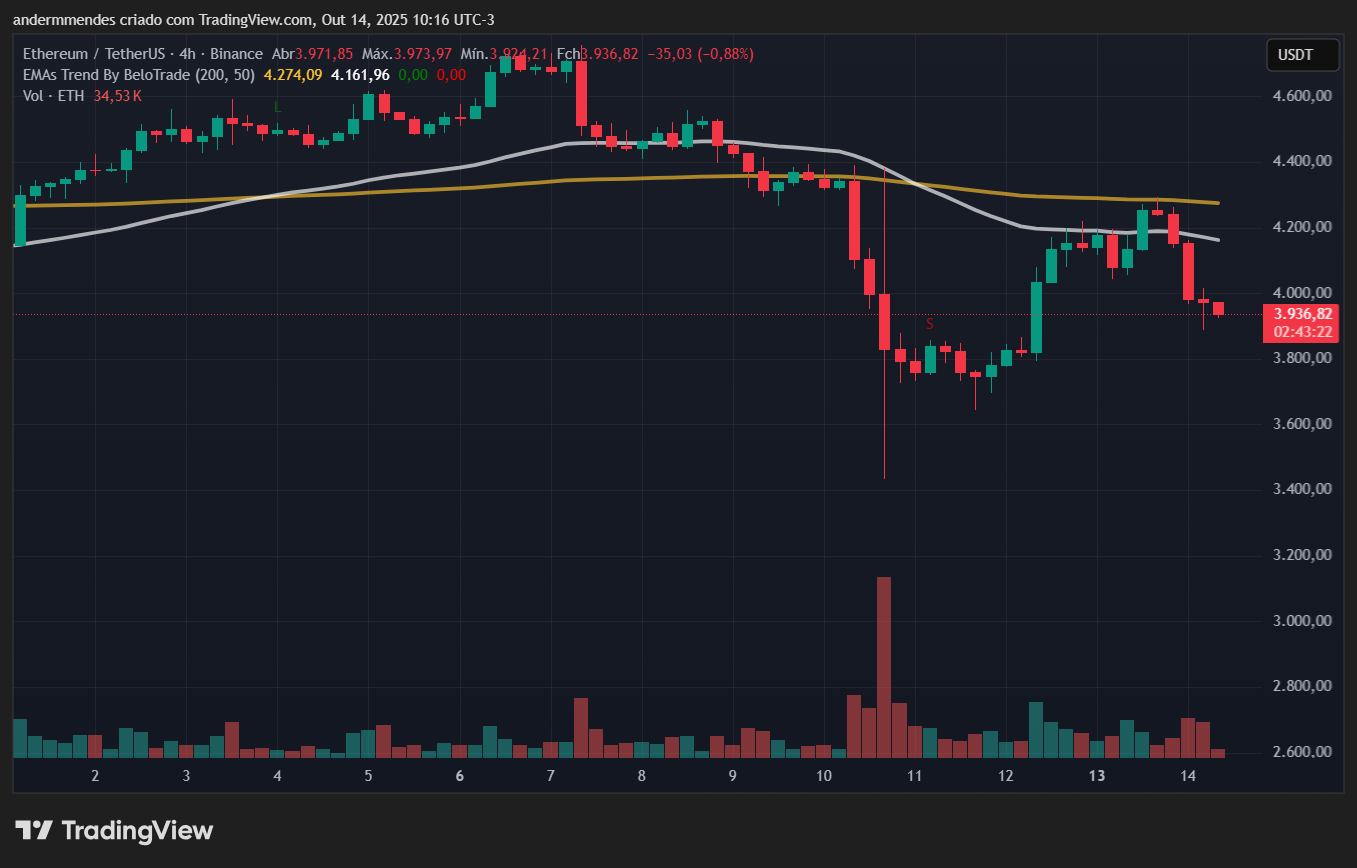Click the andermmendes TradingView.com header text
This screenshot has width=1357, height=868.
point(252,20)
